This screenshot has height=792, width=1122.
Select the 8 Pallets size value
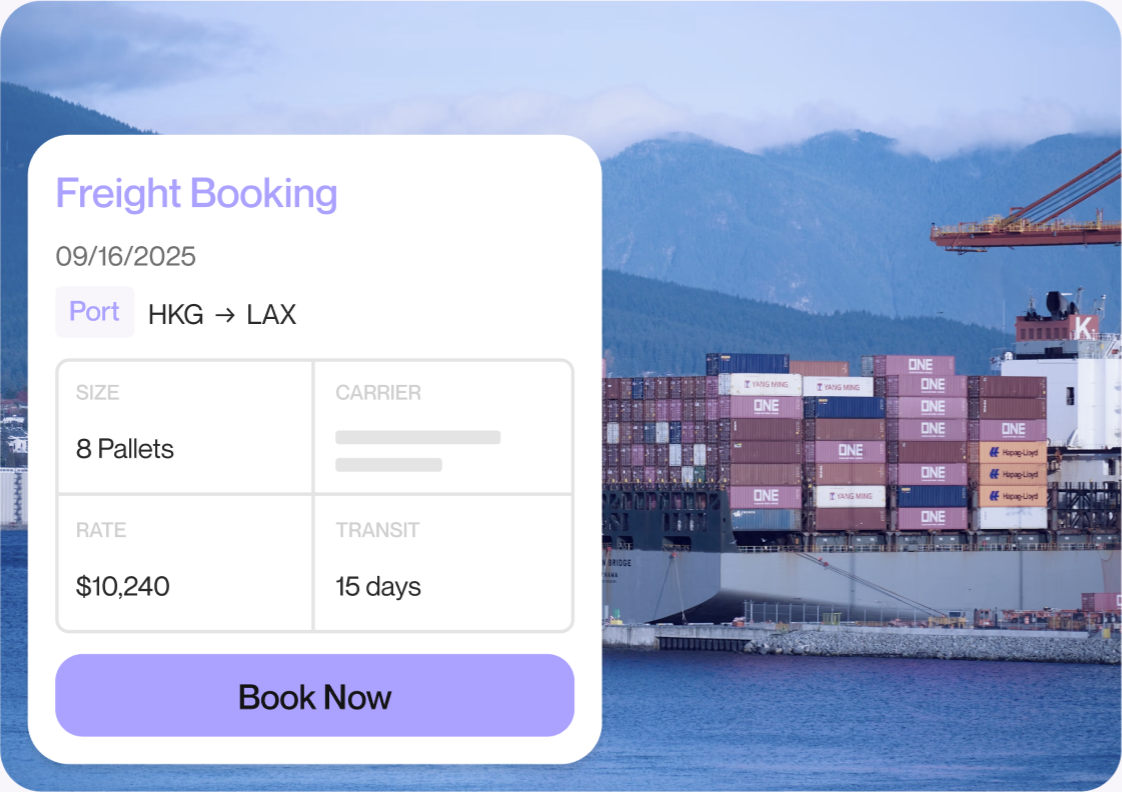tap(125, 449)
